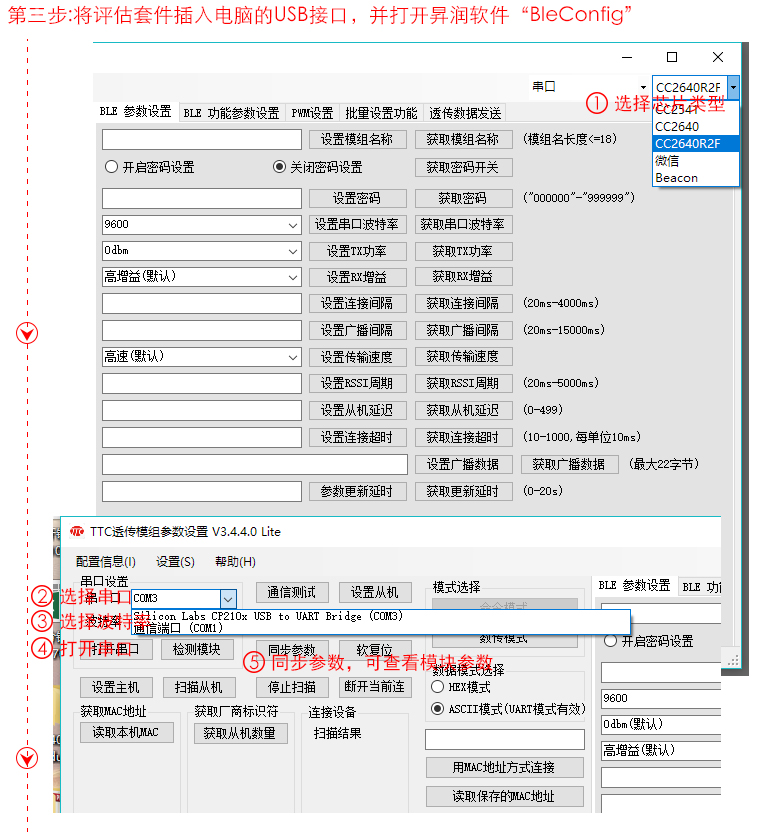Screen dimensions: 770x834
Task: Click 获取广播数据 button
Action: click(570, 464)
